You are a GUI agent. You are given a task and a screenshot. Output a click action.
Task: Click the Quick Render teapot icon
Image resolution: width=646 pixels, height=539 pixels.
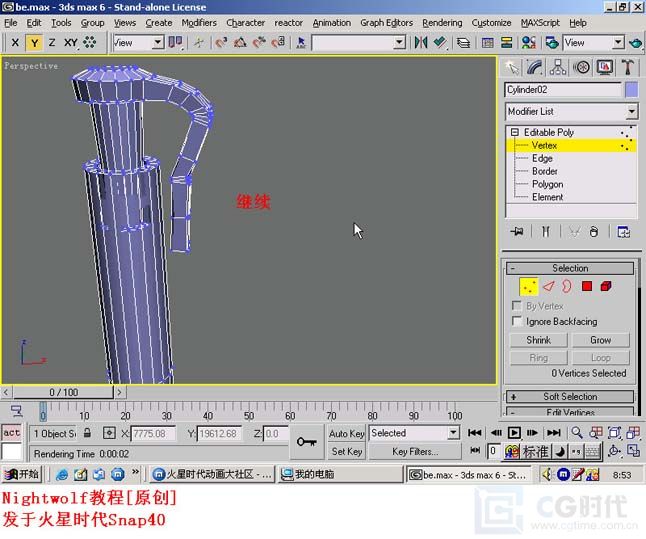pyautogui.click(x=636, y=42)
